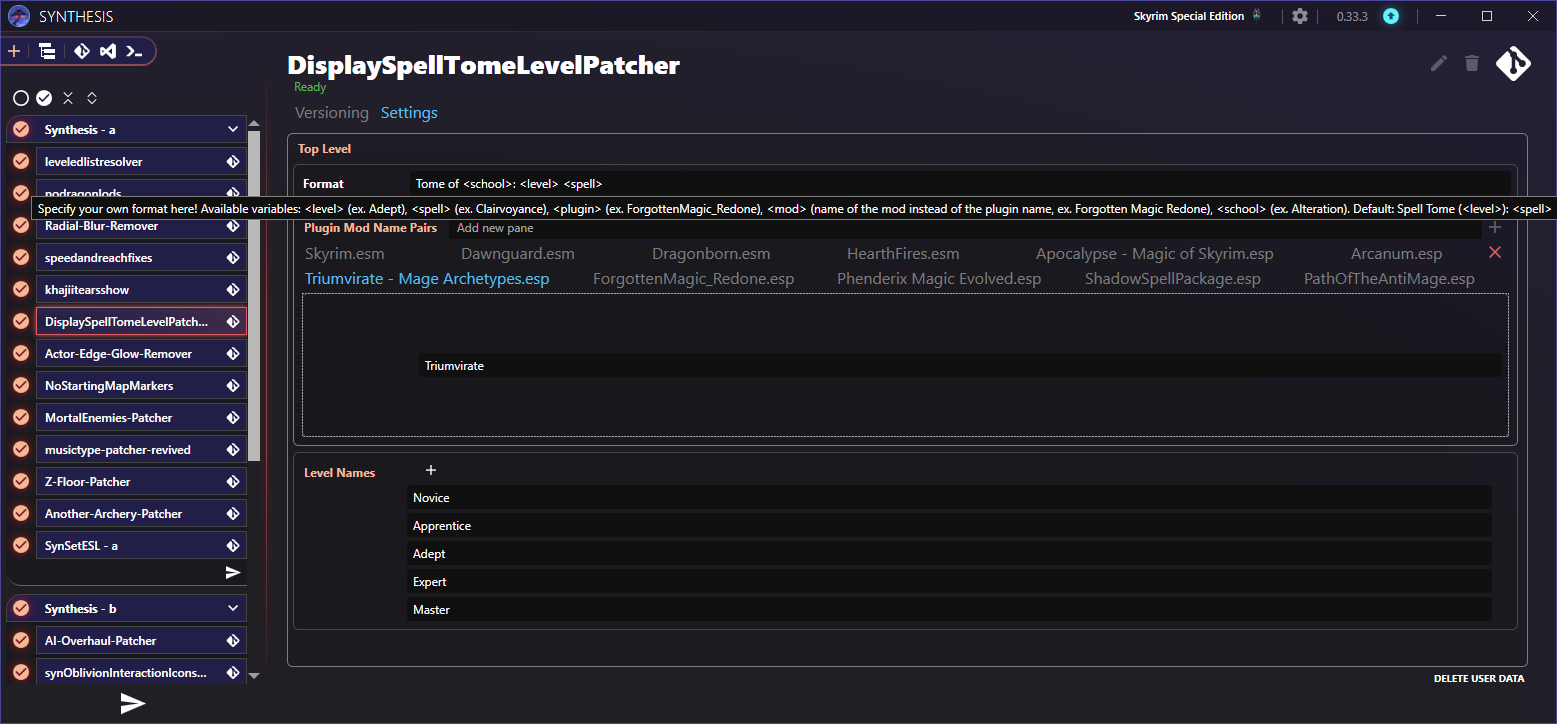1557x724 pixels.
Task: Toggle the check for SynSetESL - a
Action: [x=21, y=546]
